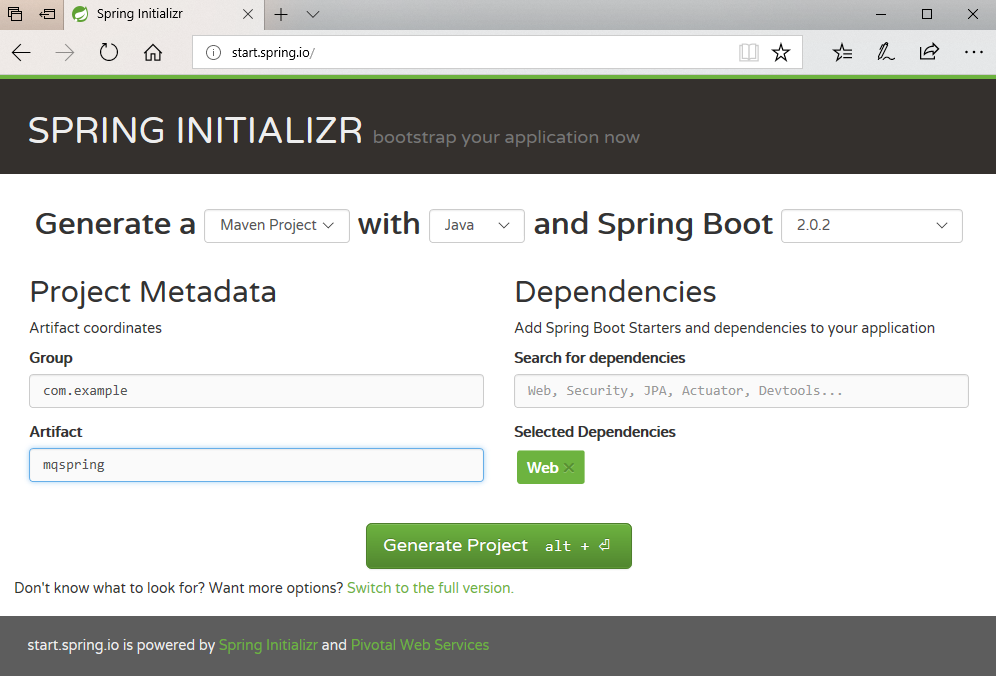Screen dimensions: 996x676
Task: Start a Web Note with the pen icon
Action: (x=886, y=51)
